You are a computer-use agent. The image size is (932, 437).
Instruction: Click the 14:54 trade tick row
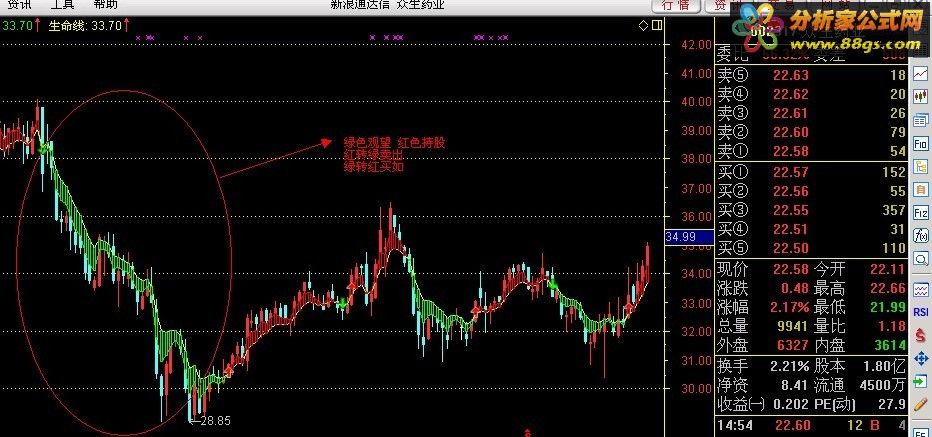coord(811,426)
